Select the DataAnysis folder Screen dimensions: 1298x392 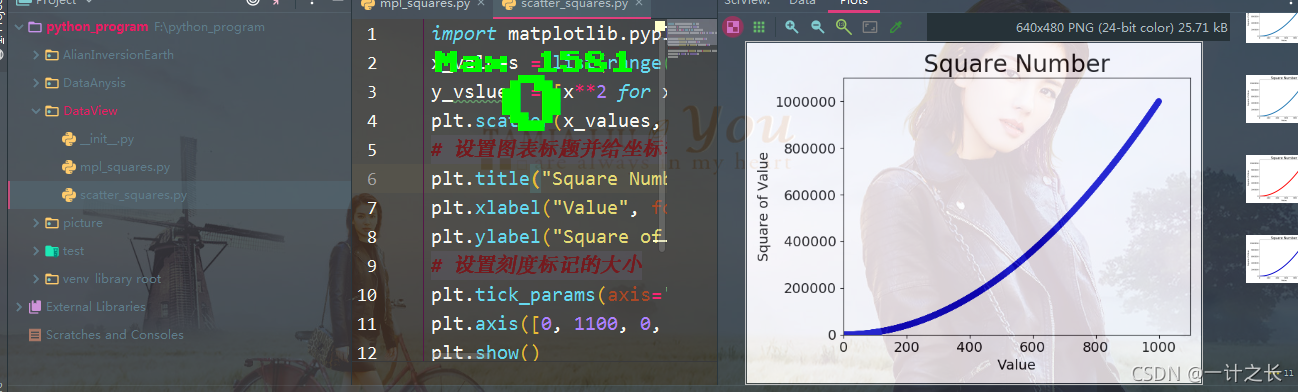point(94,83)
